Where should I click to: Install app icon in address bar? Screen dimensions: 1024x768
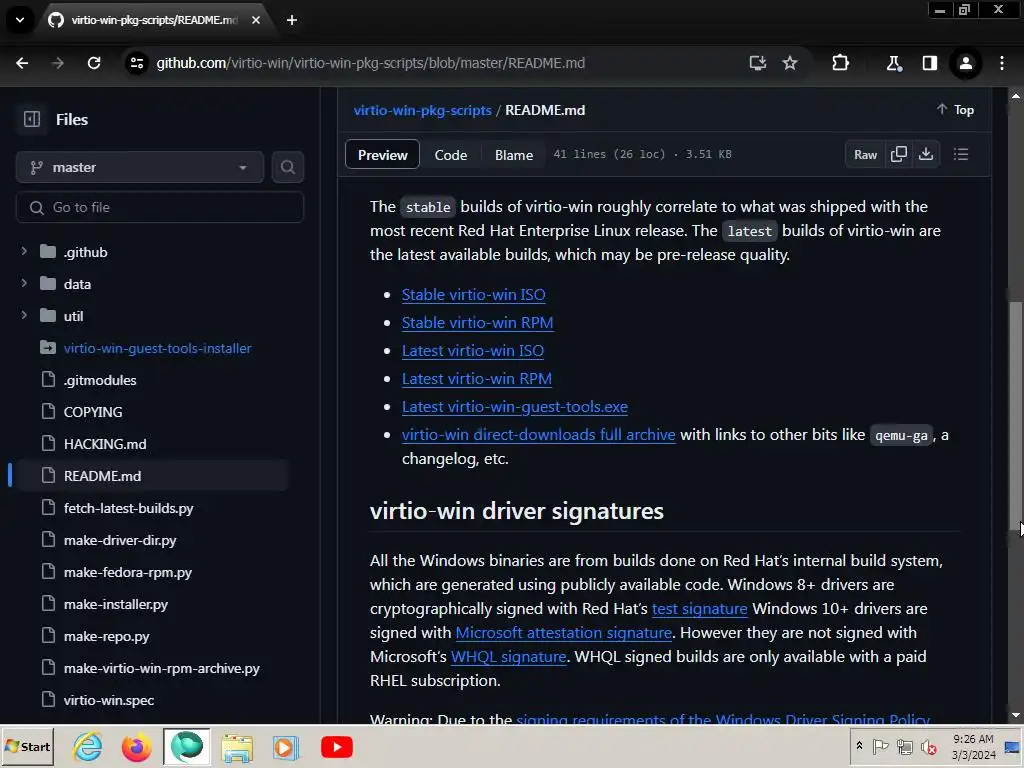[758, 63]
